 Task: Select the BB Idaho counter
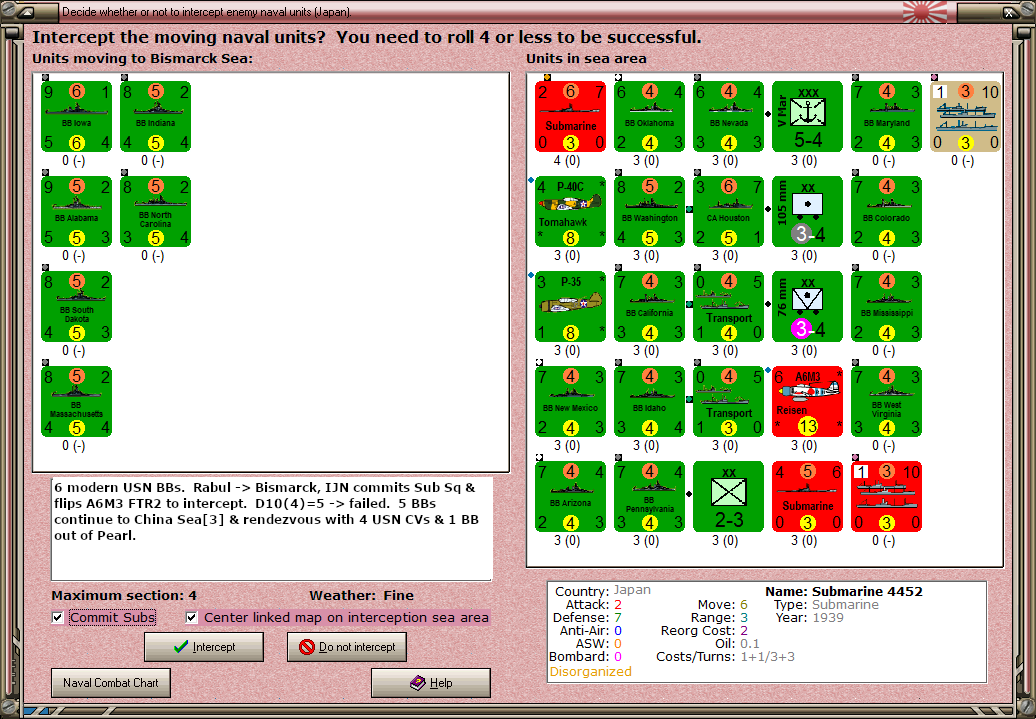pos(649,402)
